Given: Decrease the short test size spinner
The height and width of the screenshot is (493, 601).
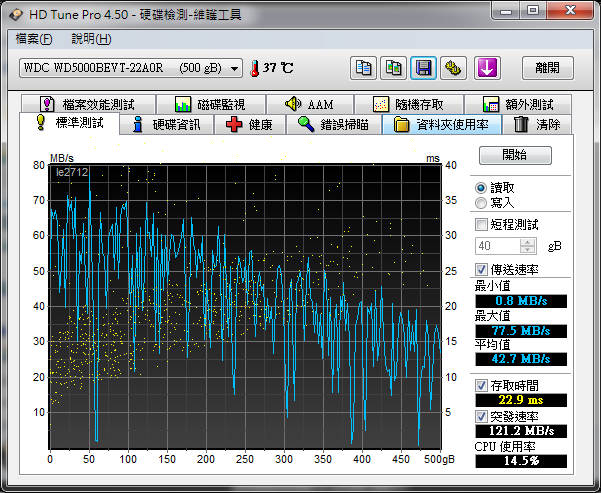Looking at the screenshot, I should 528,250.
